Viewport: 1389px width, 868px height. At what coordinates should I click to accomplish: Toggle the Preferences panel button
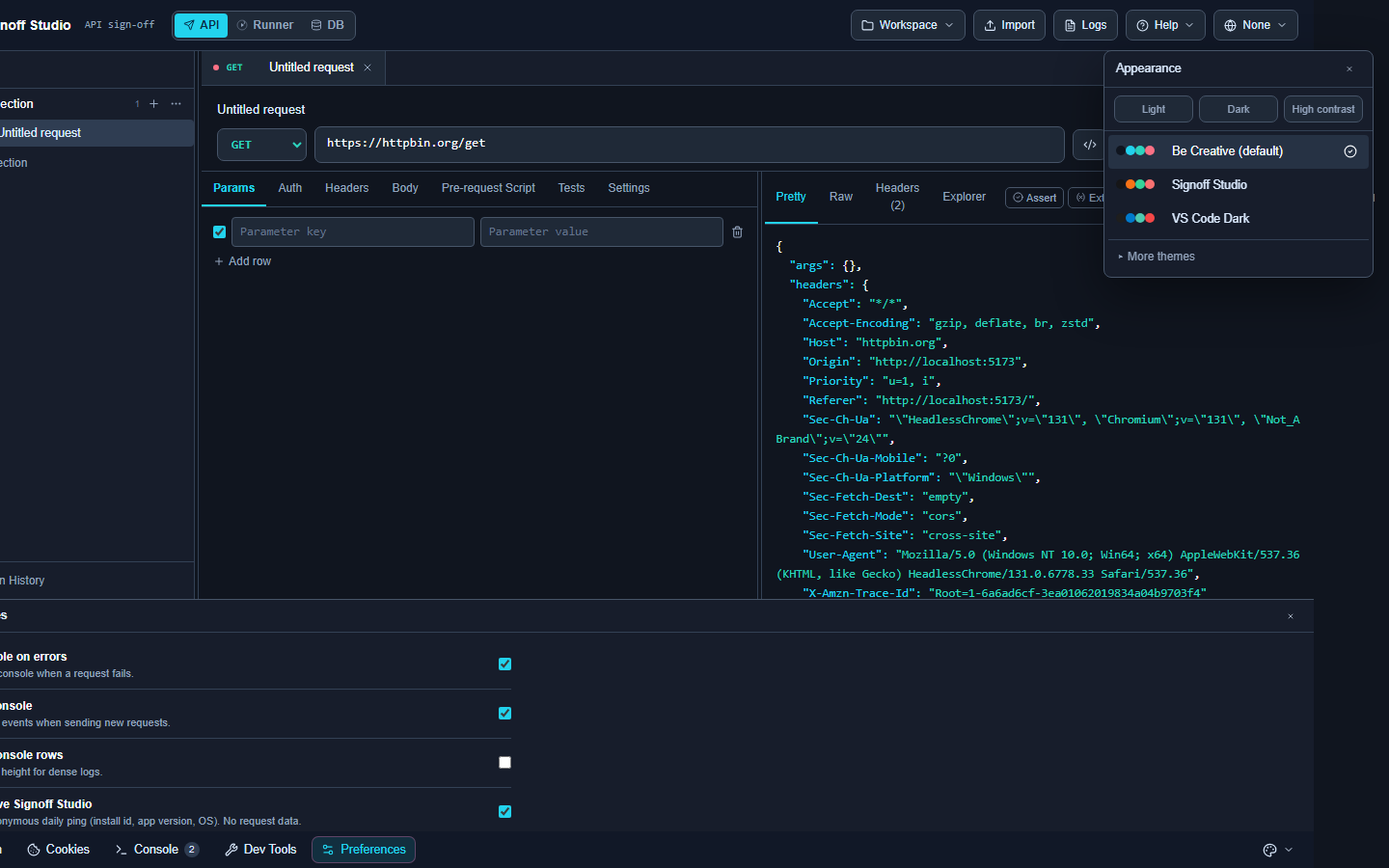[364, 850]
